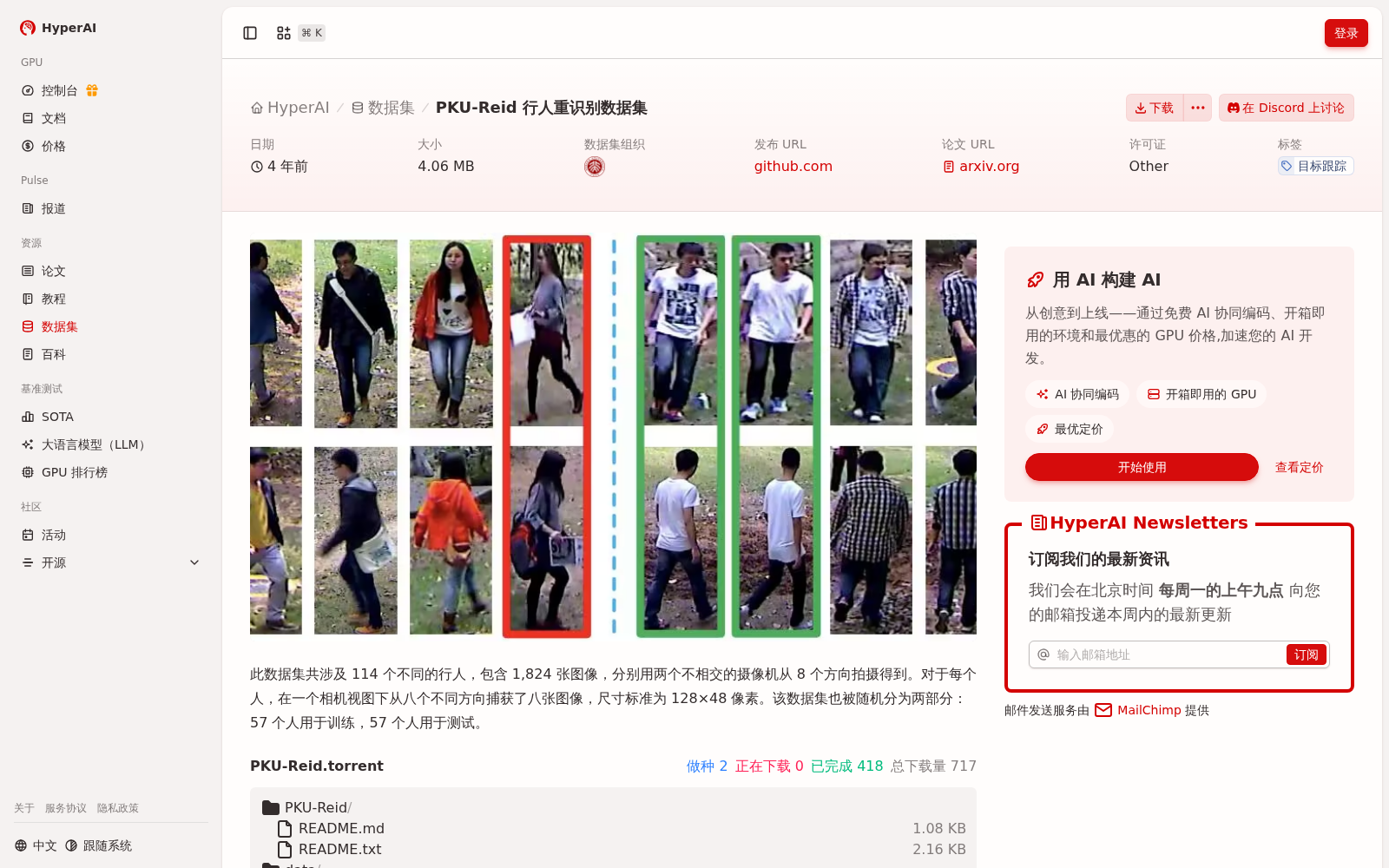Click the PKU-Reid sample pedestrian image
Viewport: 1389px width, 868px height.
(613, 437)
